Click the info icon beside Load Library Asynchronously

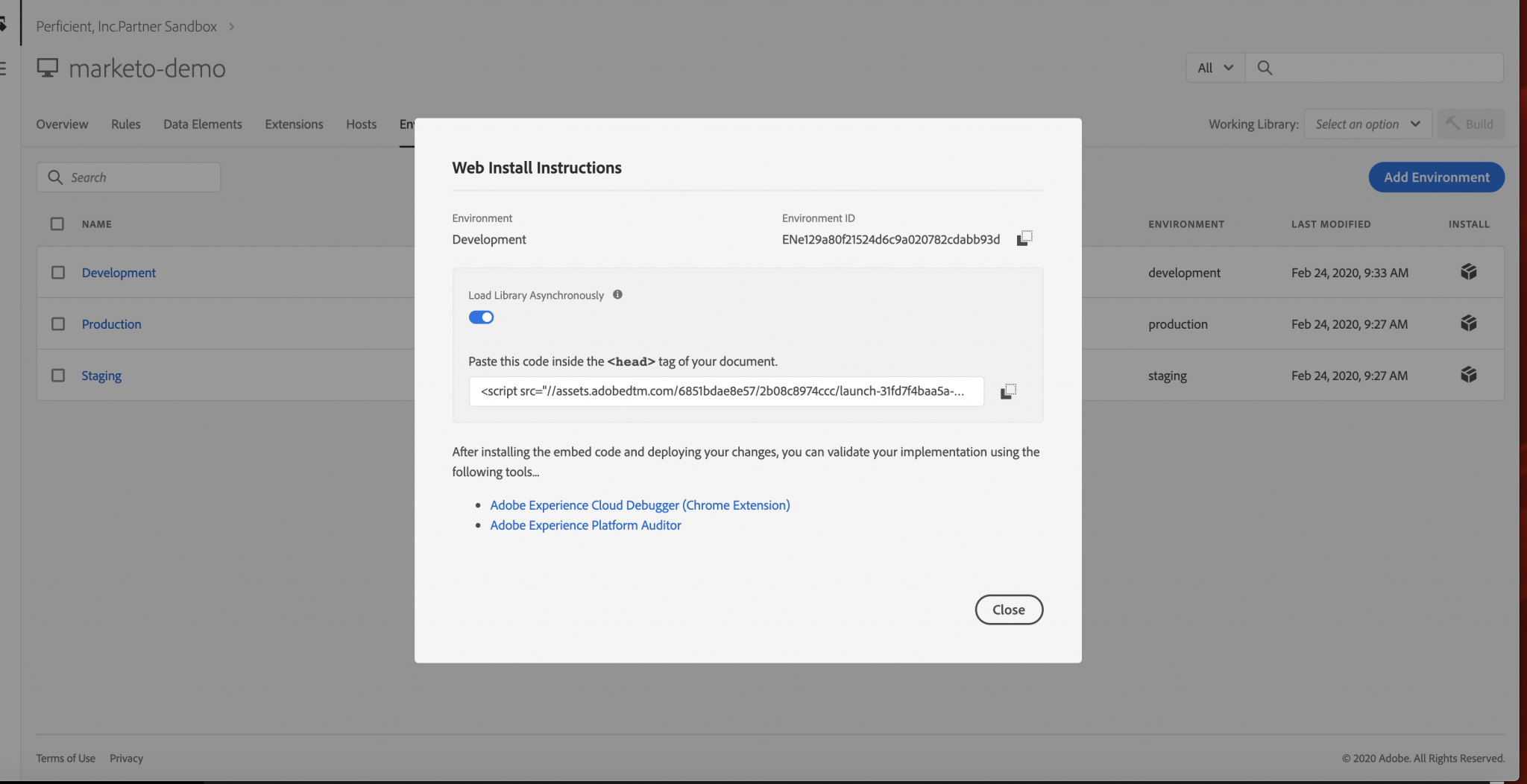pyautogui.click(x=617, y=294)
